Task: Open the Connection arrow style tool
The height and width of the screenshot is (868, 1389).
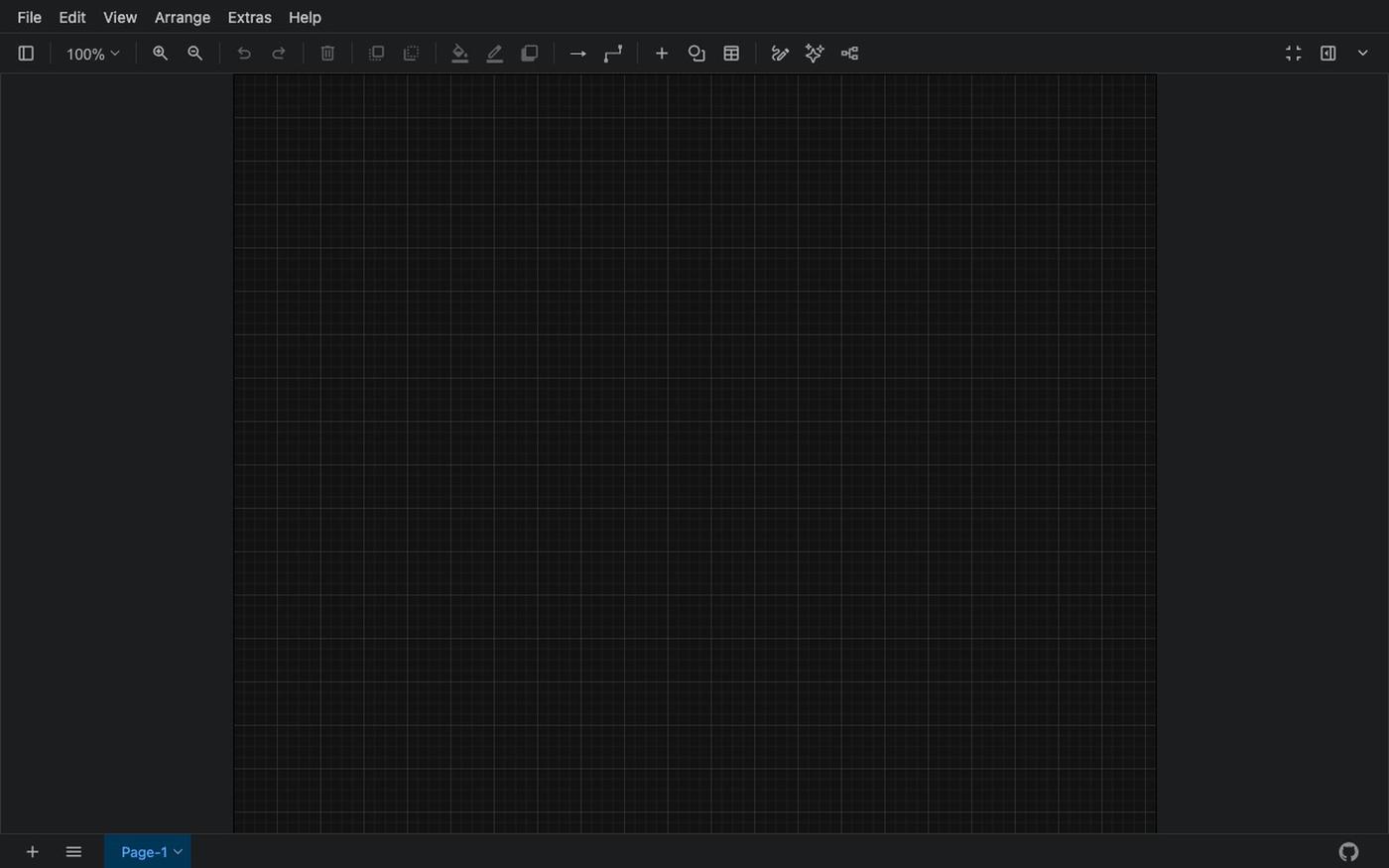Action: click(x=578, y=54)
